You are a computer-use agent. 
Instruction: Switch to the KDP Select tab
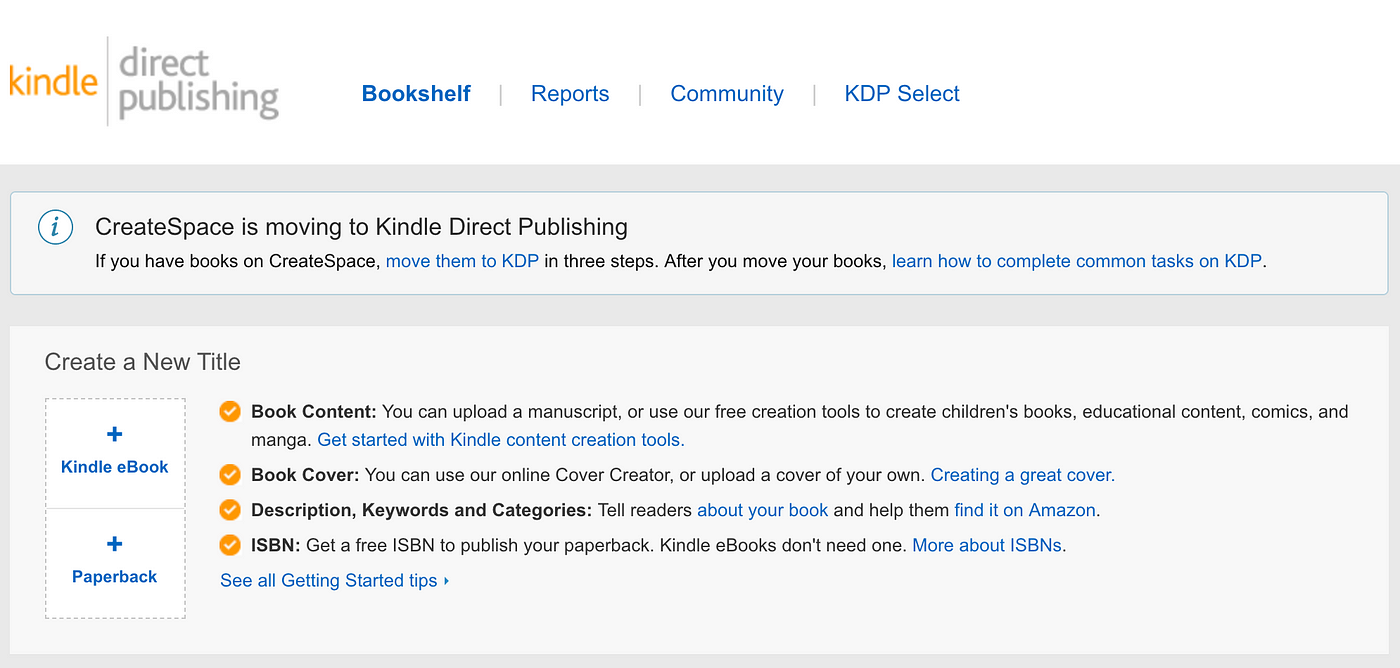point(902,94)
